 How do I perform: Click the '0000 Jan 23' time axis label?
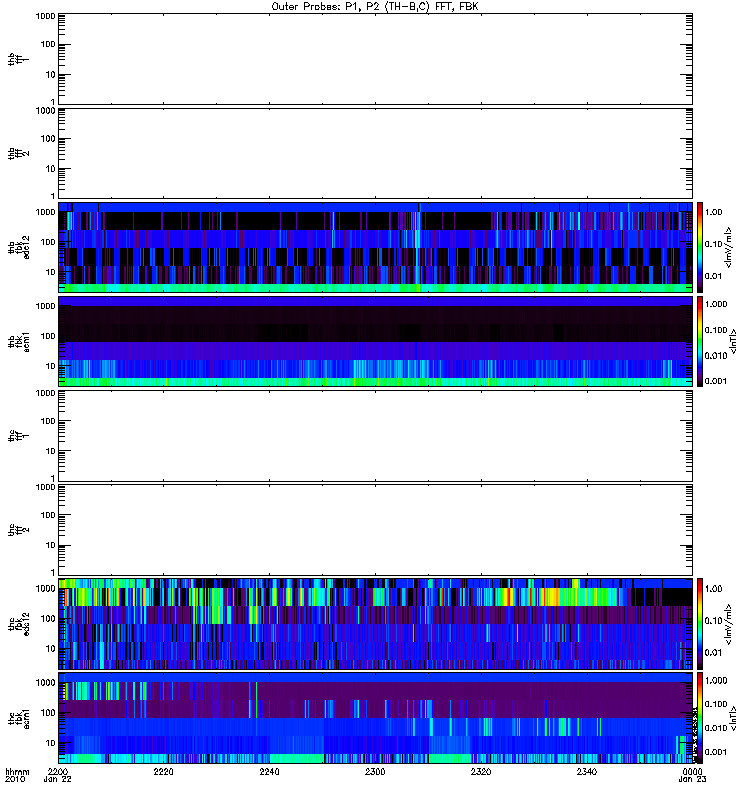[692, 776]
